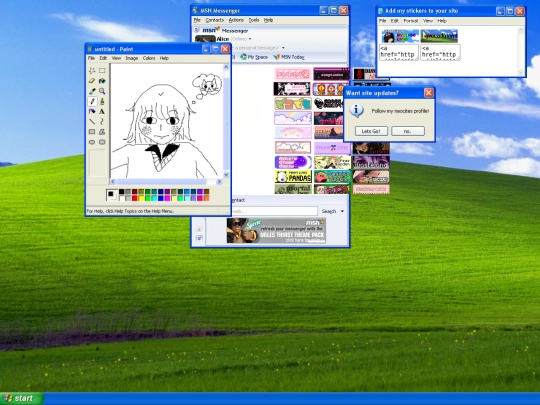This screenshot has height=405, width=540.
Task: Select the Airbrush tool in Paint
Action: pos(92,112)
